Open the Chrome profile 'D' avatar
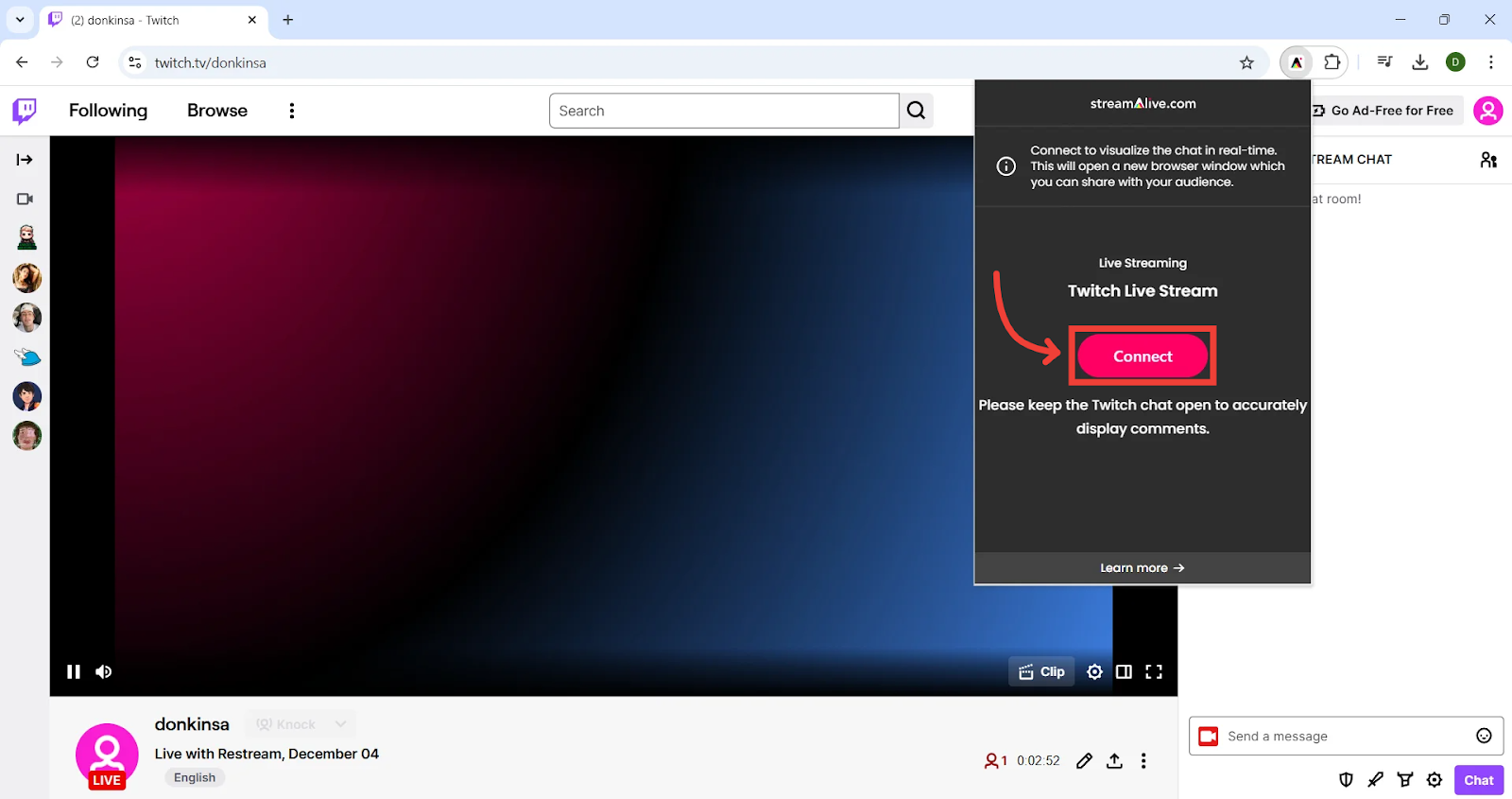The width and height of the screenshot is (1512, 799). [1456, 62]
